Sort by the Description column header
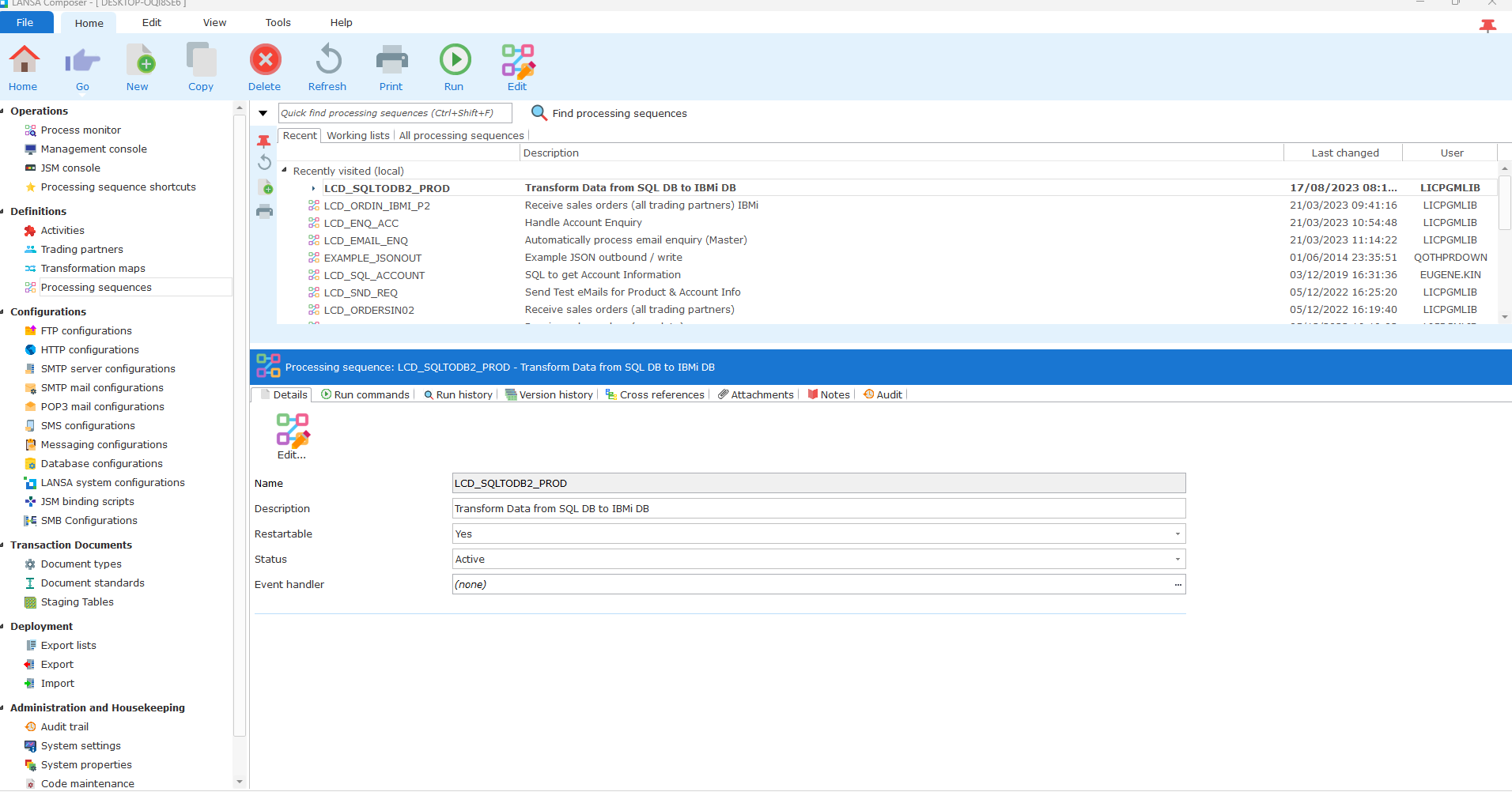1512x807 pixels. pos(902,153)
